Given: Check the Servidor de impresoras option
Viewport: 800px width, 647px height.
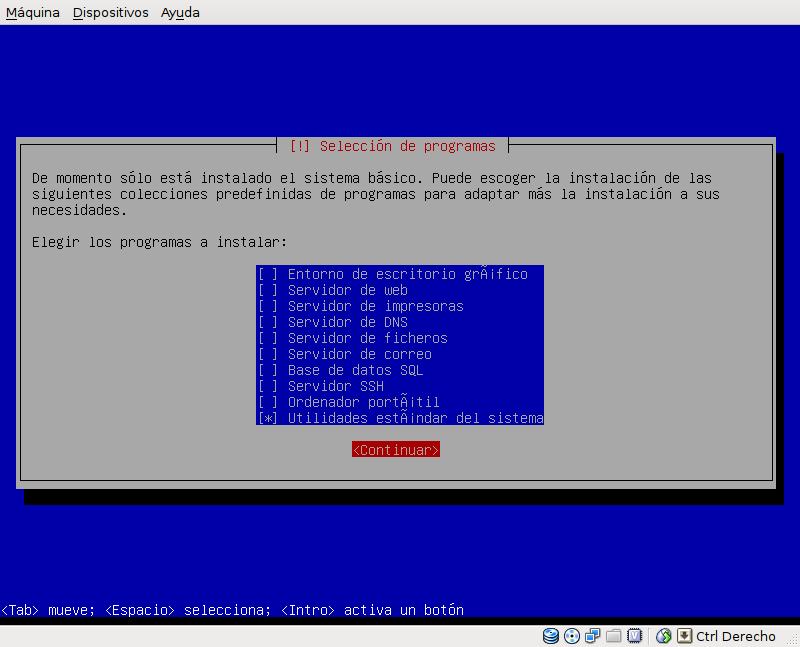Looking at the screenshot, I should click(399, 306).
